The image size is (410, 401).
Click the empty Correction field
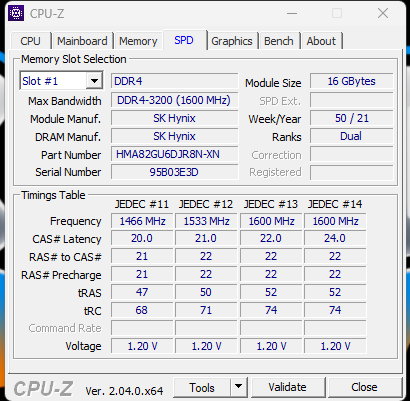[351, 154]
